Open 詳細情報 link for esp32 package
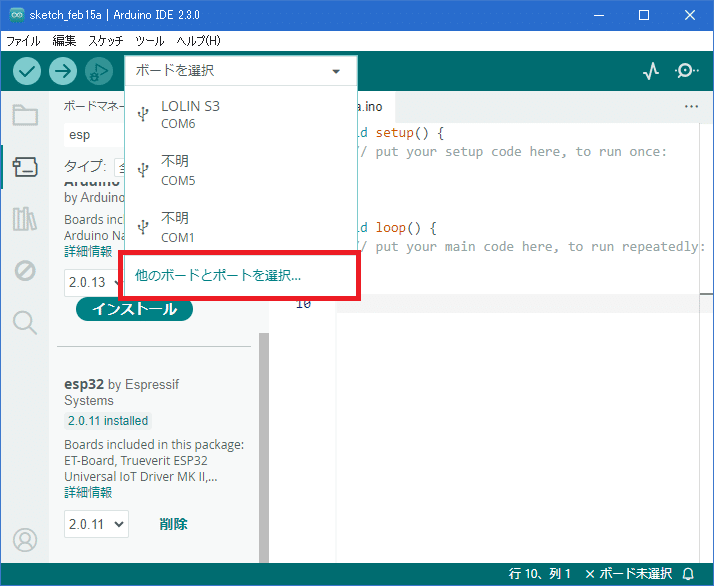Viewport: 714px width, 586px height. pyautogui.click(x=88, y=492)
